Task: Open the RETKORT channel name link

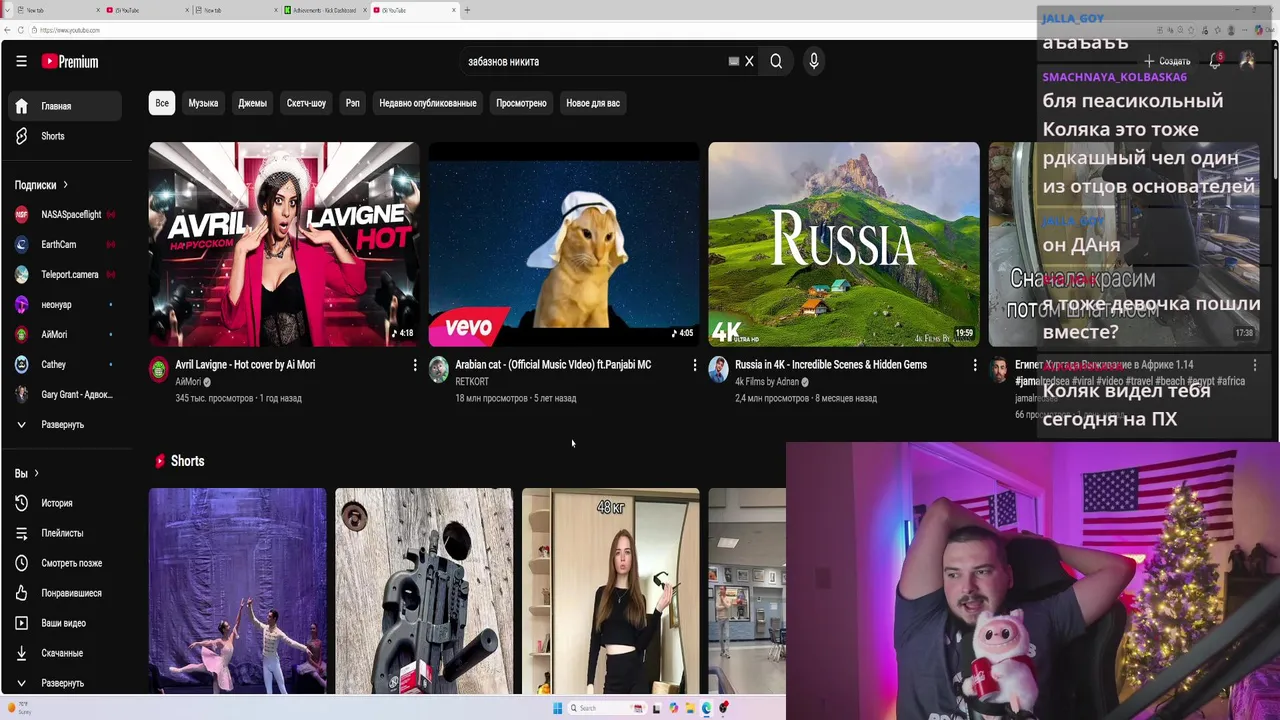Action: click(472, 382)
